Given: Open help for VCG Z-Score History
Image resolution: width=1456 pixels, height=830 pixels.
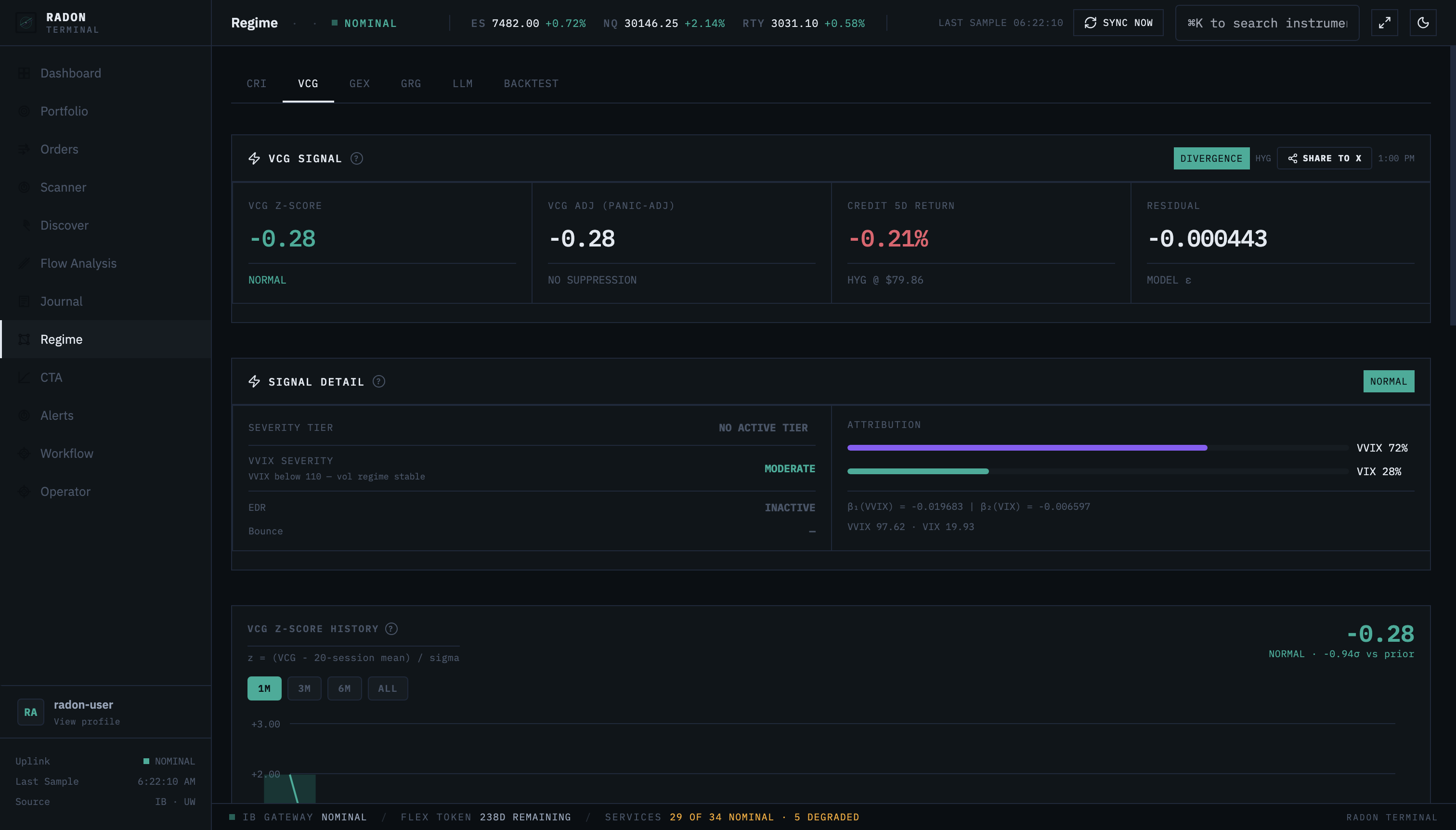Looking at the screenshot, I should click(391, 629).
